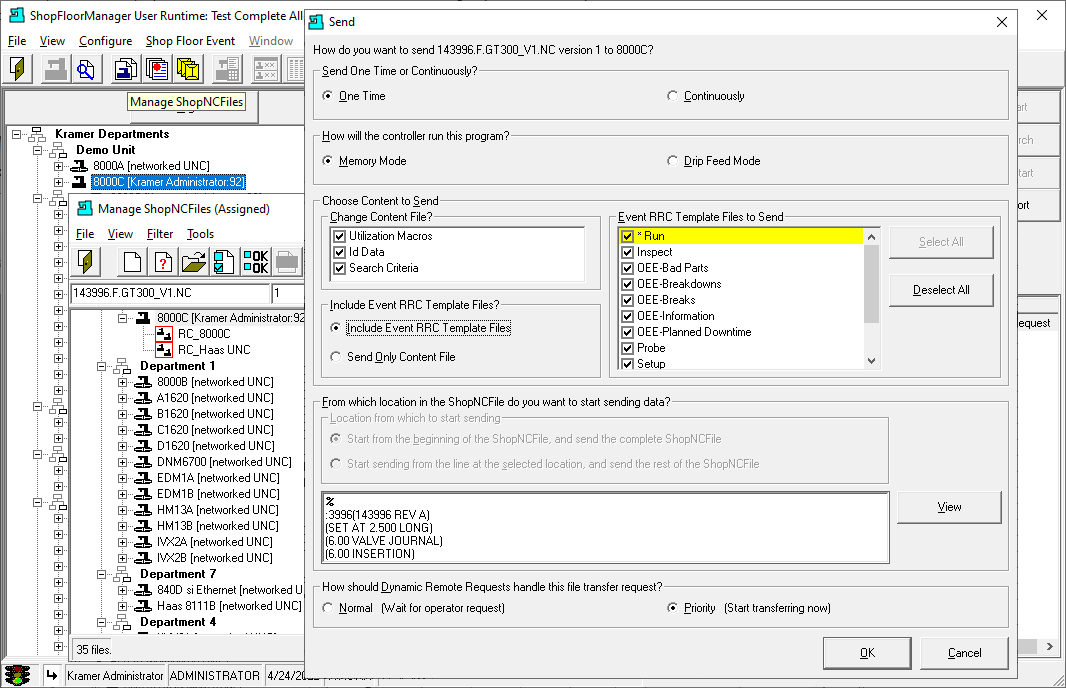The width and height of the screenshot is (1066, 688).
Task: Select the One Time send option
Action: tap(328, 96)
